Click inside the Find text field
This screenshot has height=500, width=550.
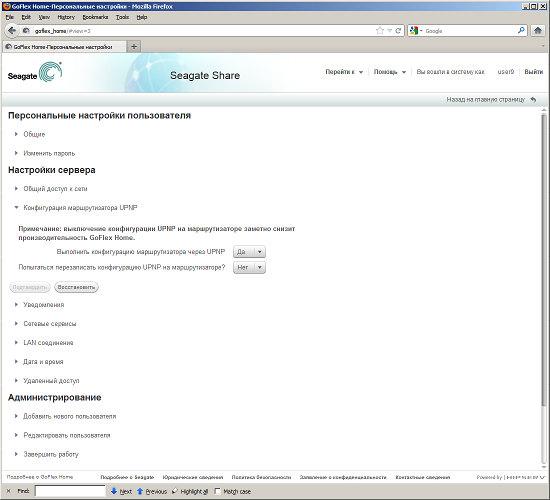click(x=70, y=491)
